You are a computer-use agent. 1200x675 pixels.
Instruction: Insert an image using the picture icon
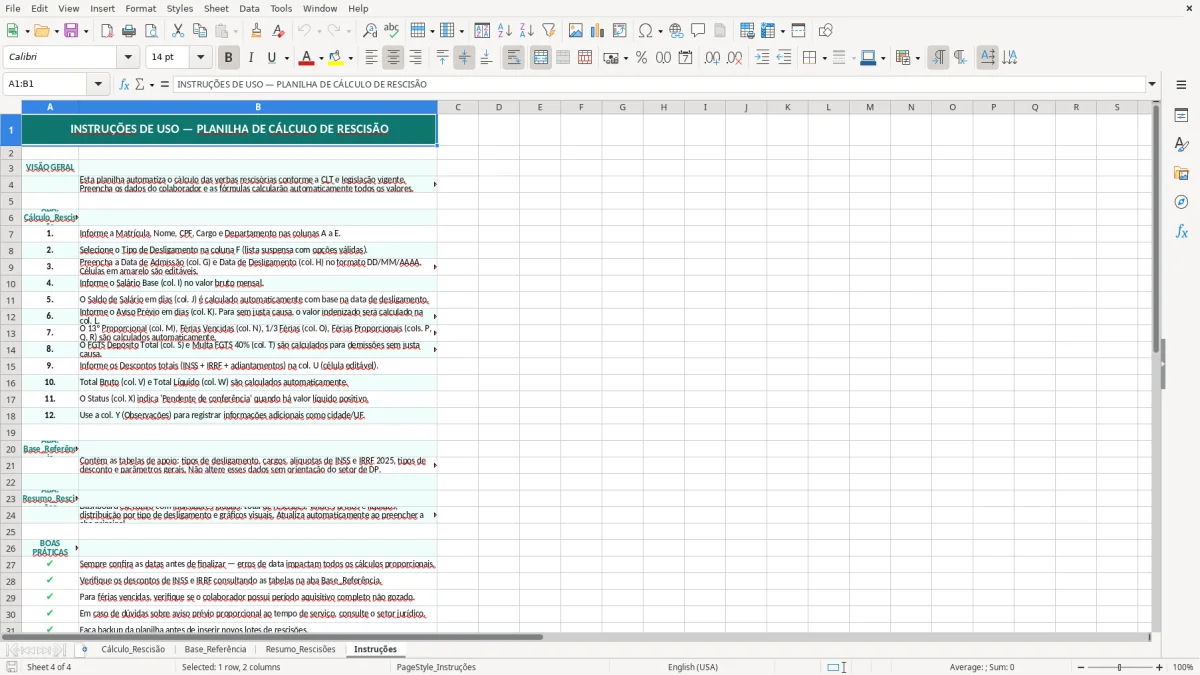point(576,31)
